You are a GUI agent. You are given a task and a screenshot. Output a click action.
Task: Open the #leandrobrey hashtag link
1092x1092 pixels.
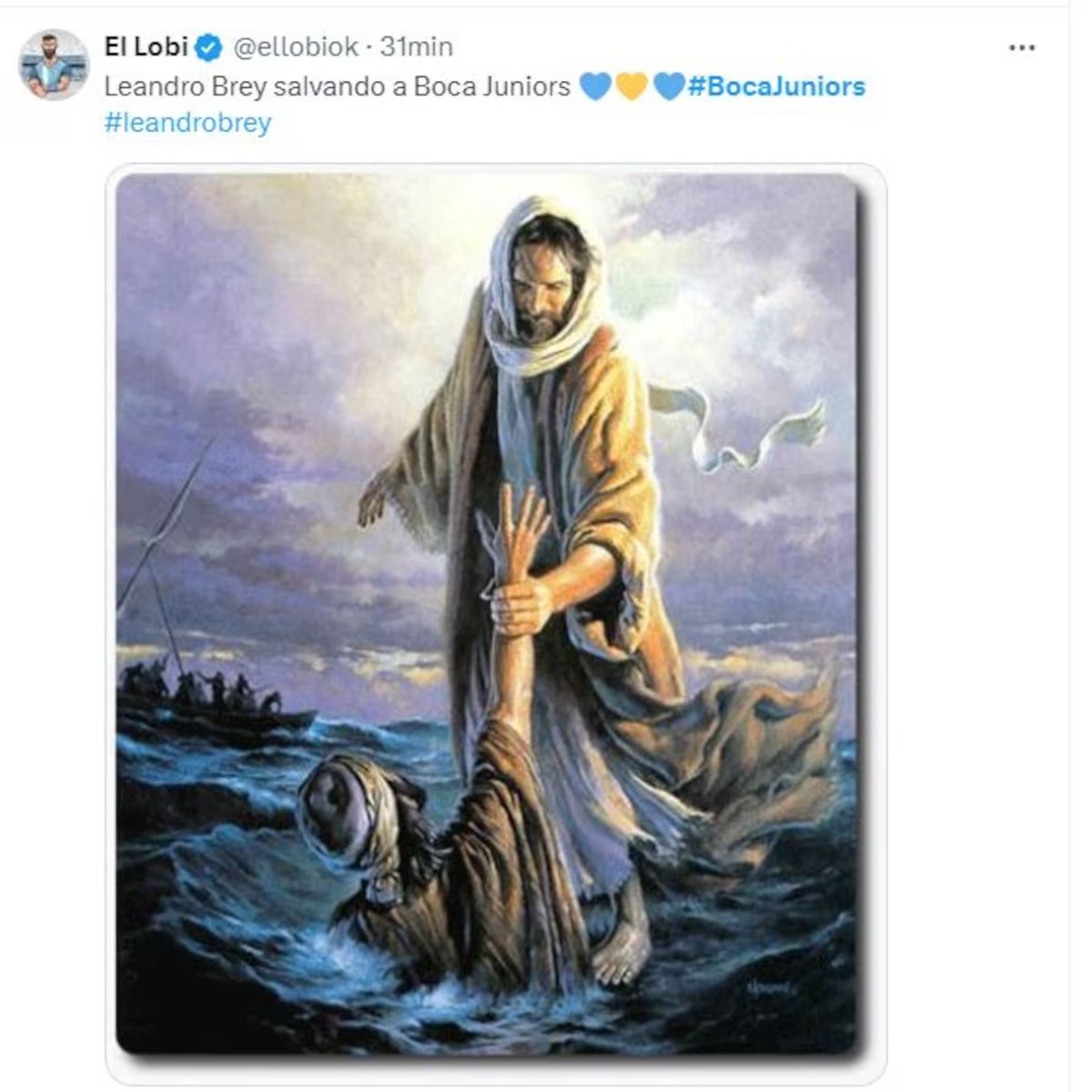(187, 122)
